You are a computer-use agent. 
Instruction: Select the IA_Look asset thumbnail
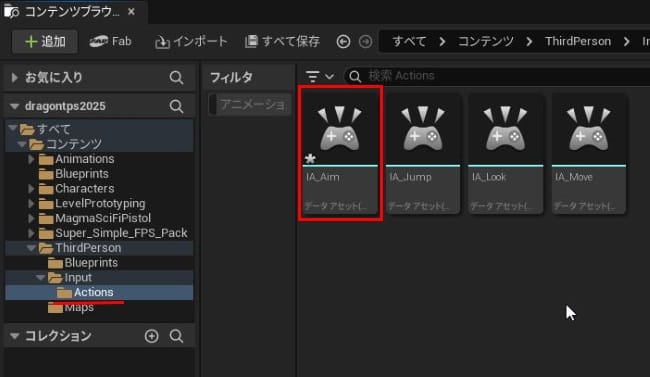click(x=506, y=129)
